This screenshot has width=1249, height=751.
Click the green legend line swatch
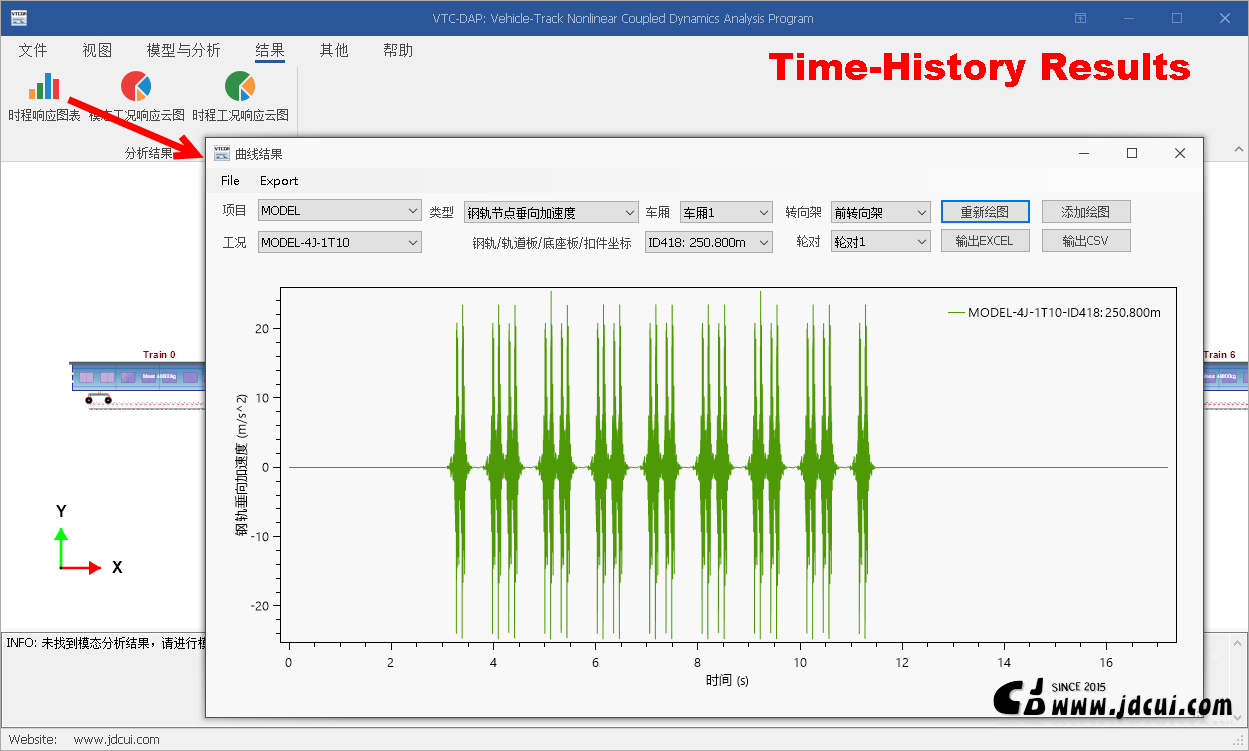coord(956,313)
